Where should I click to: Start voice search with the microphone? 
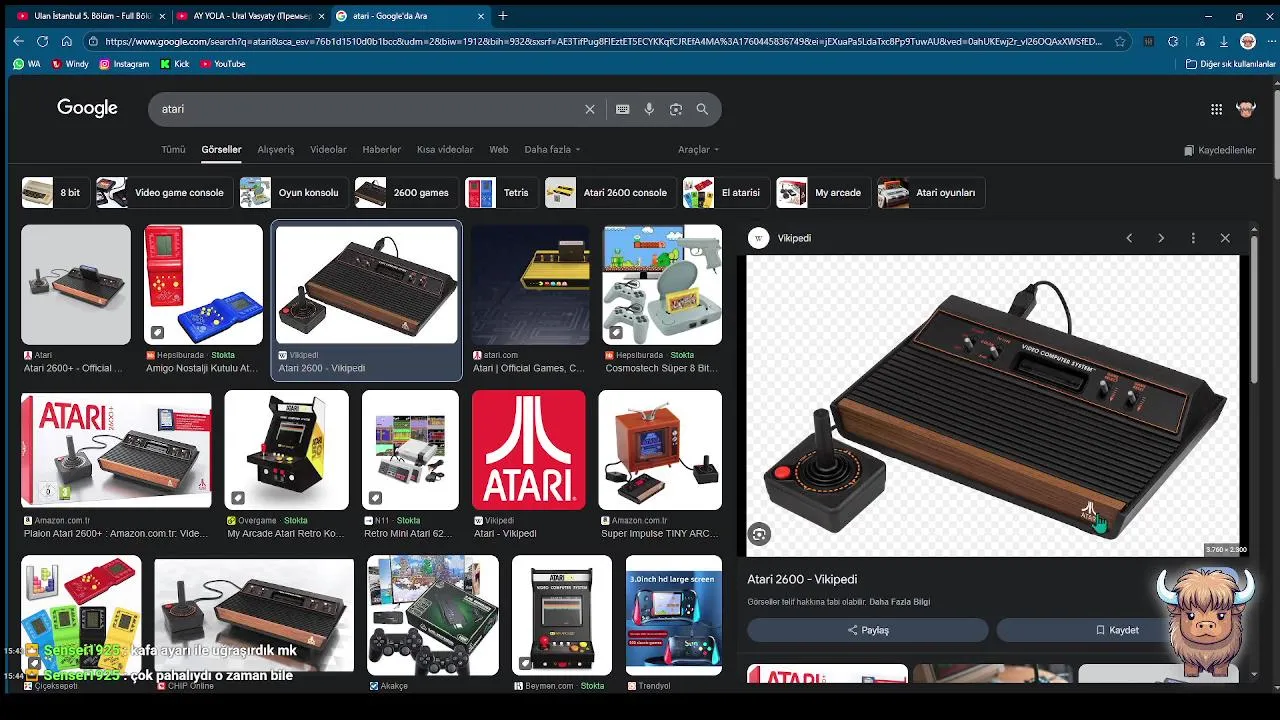click(649, 109)
